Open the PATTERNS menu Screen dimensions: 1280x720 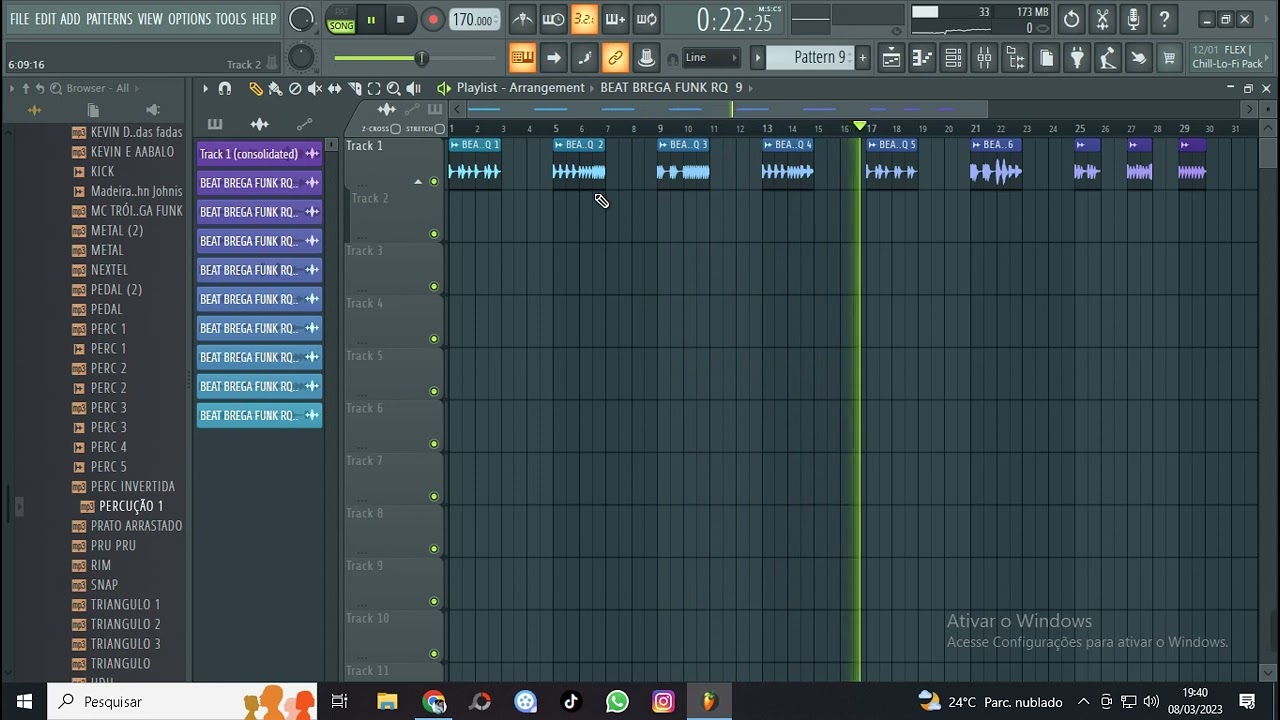click(109, 19)
